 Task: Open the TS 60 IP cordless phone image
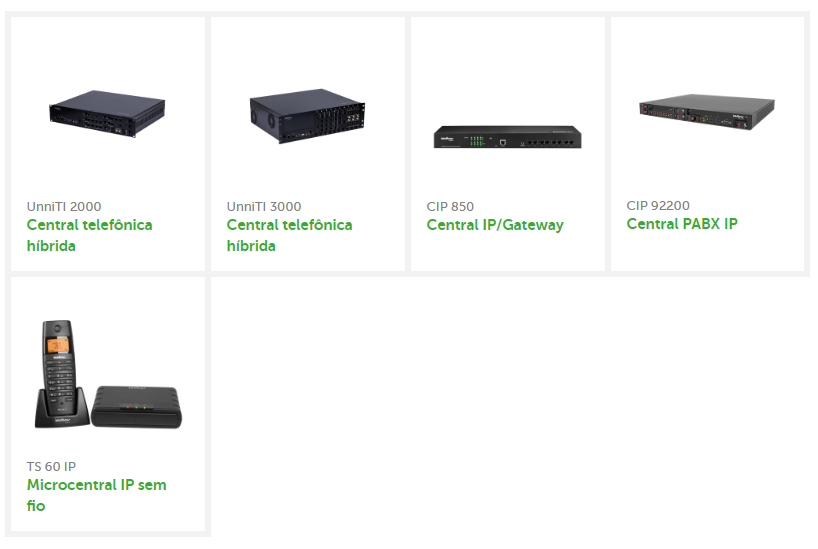(108, 375)
